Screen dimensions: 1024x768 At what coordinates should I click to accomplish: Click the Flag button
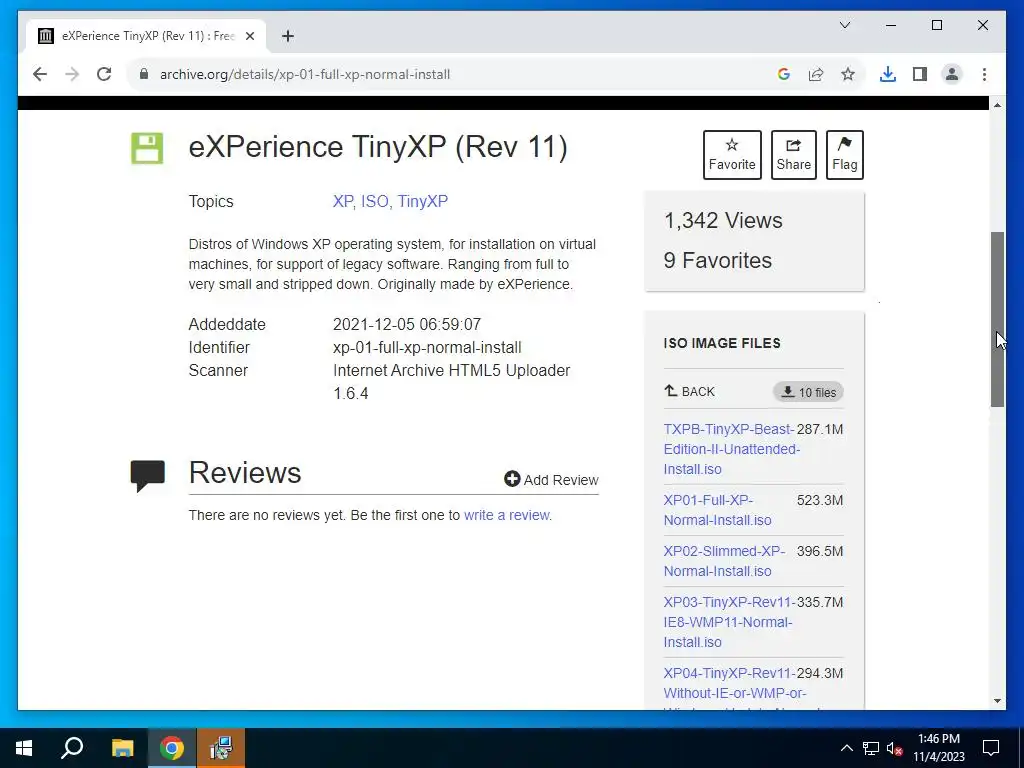(844, 155)
